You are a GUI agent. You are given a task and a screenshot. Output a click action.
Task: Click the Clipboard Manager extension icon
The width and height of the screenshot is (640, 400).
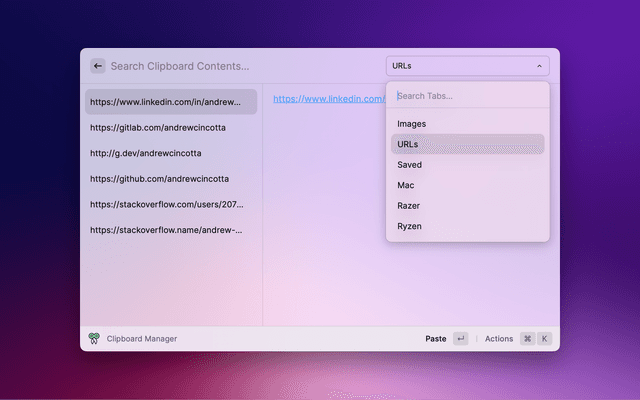point(94,339)
